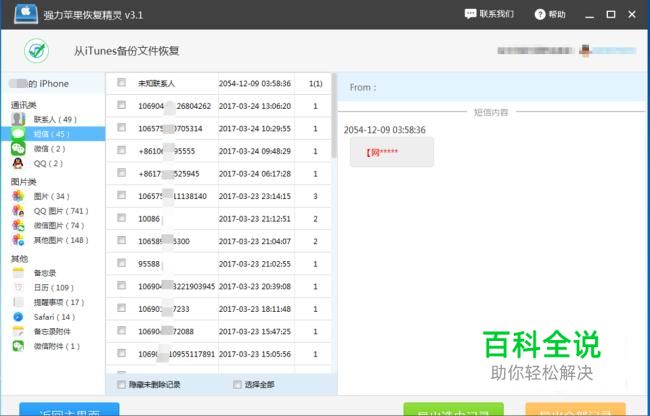The height and width of the screenshot is (416, 650).
Task: Check the box for 10086 row
Action: [121, 218]
